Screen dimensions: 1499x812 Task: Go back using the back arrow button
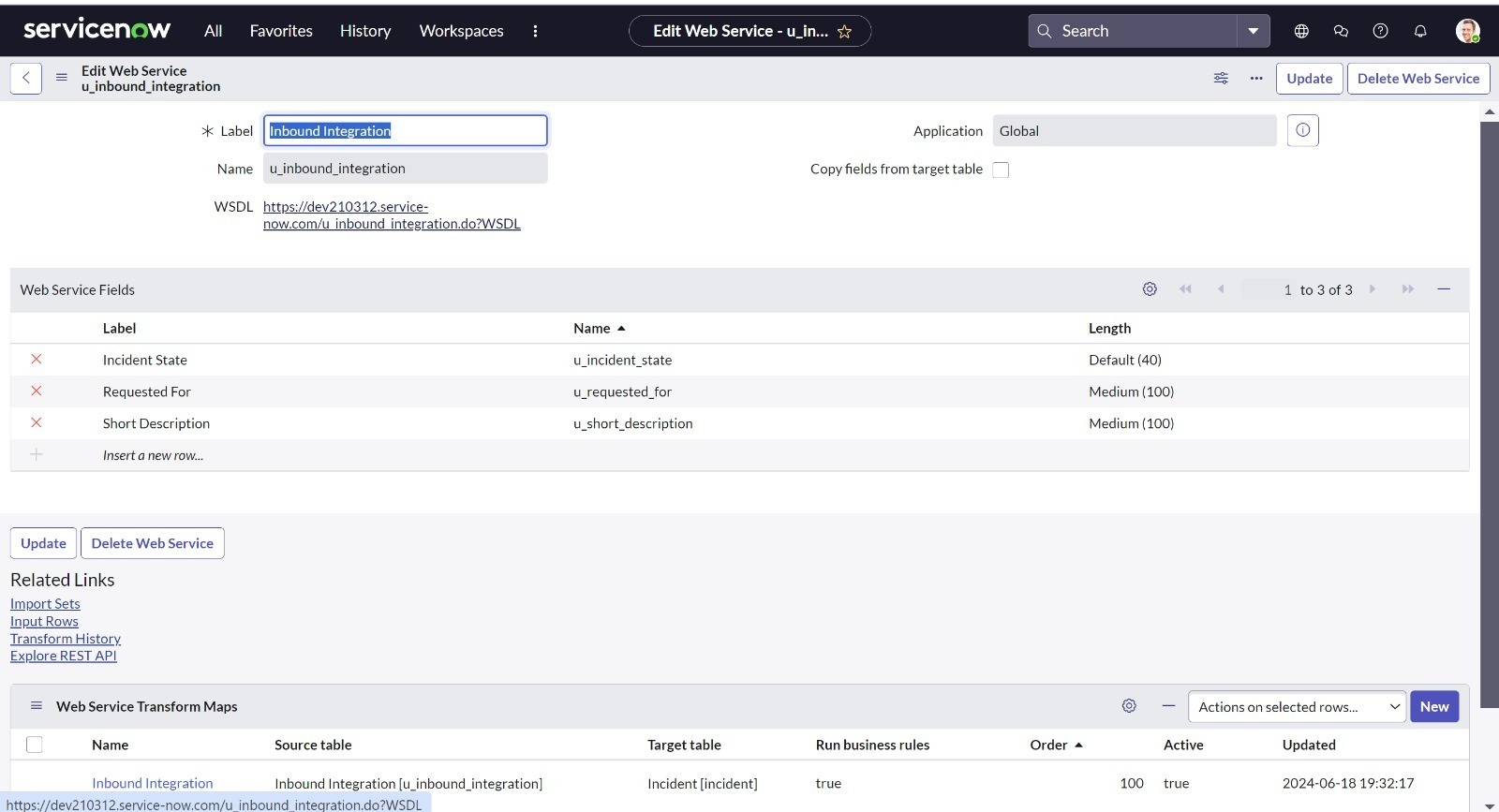26,78
